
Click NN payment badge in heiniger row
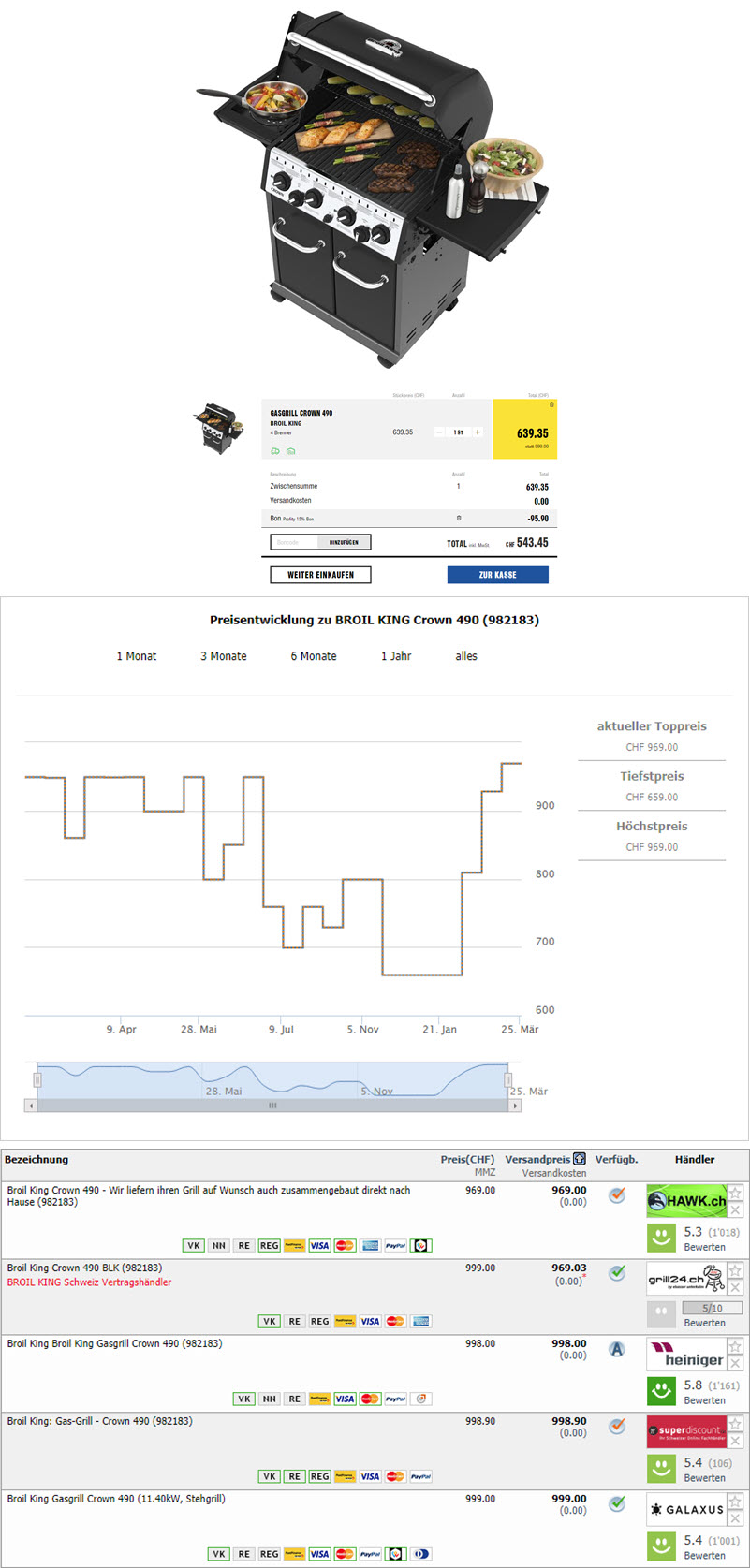pos(270,1399)
